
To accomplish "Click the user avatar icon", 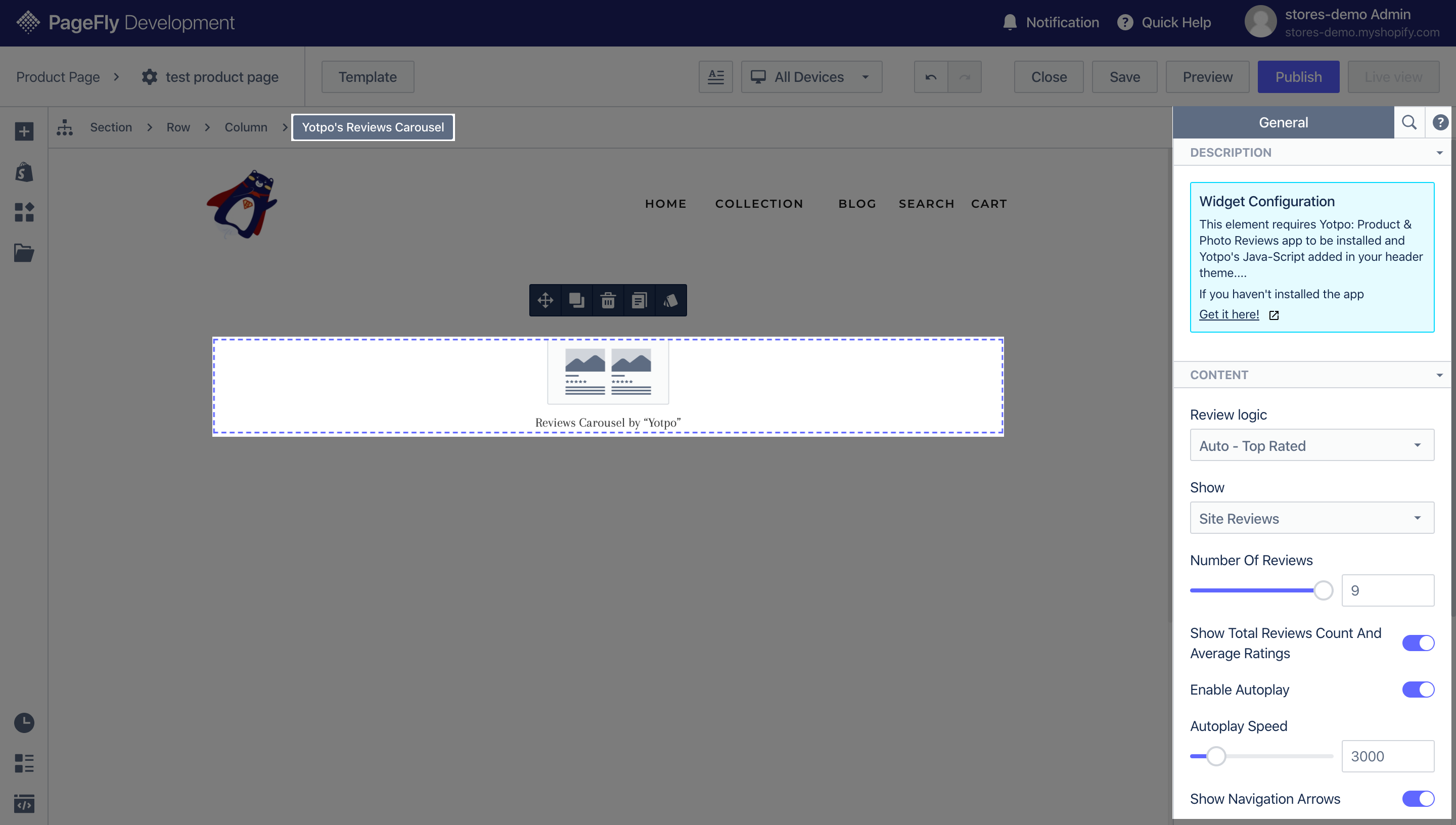I will click(x=1260, y=22).
